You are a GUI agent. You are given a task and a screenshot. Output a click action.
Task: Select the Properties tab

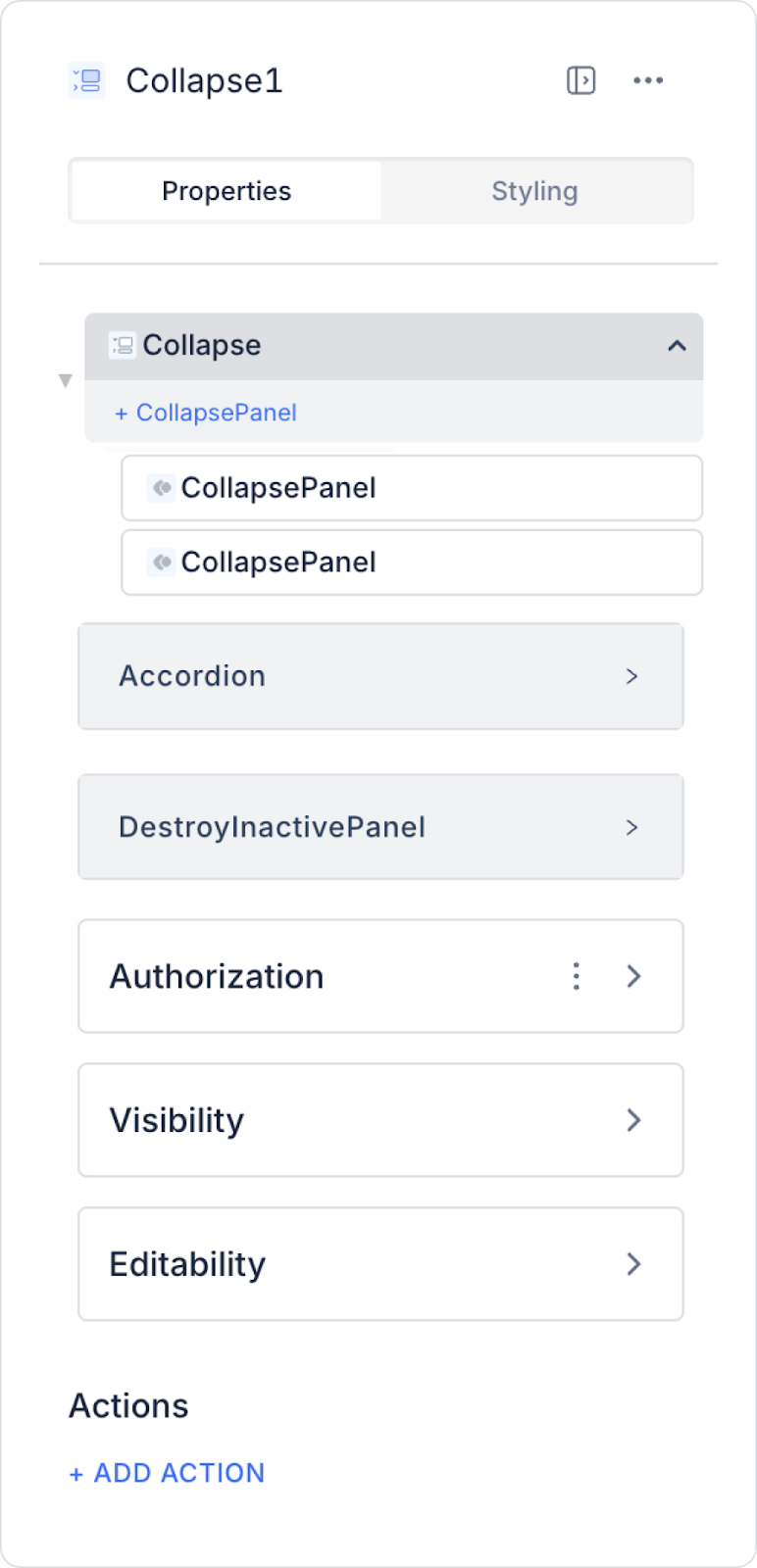227,191
